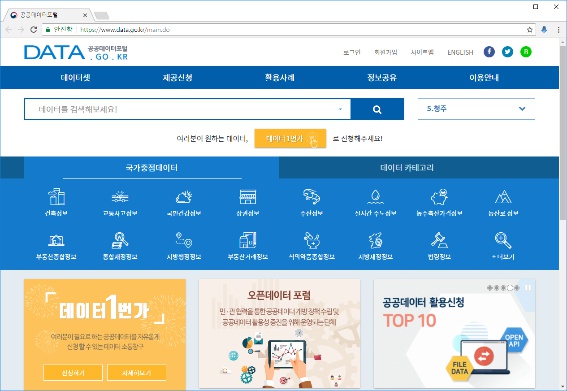Screen dimensions: 567x391
Task: Select the first carousel dot on banner
Action: (x=490, y=288)
